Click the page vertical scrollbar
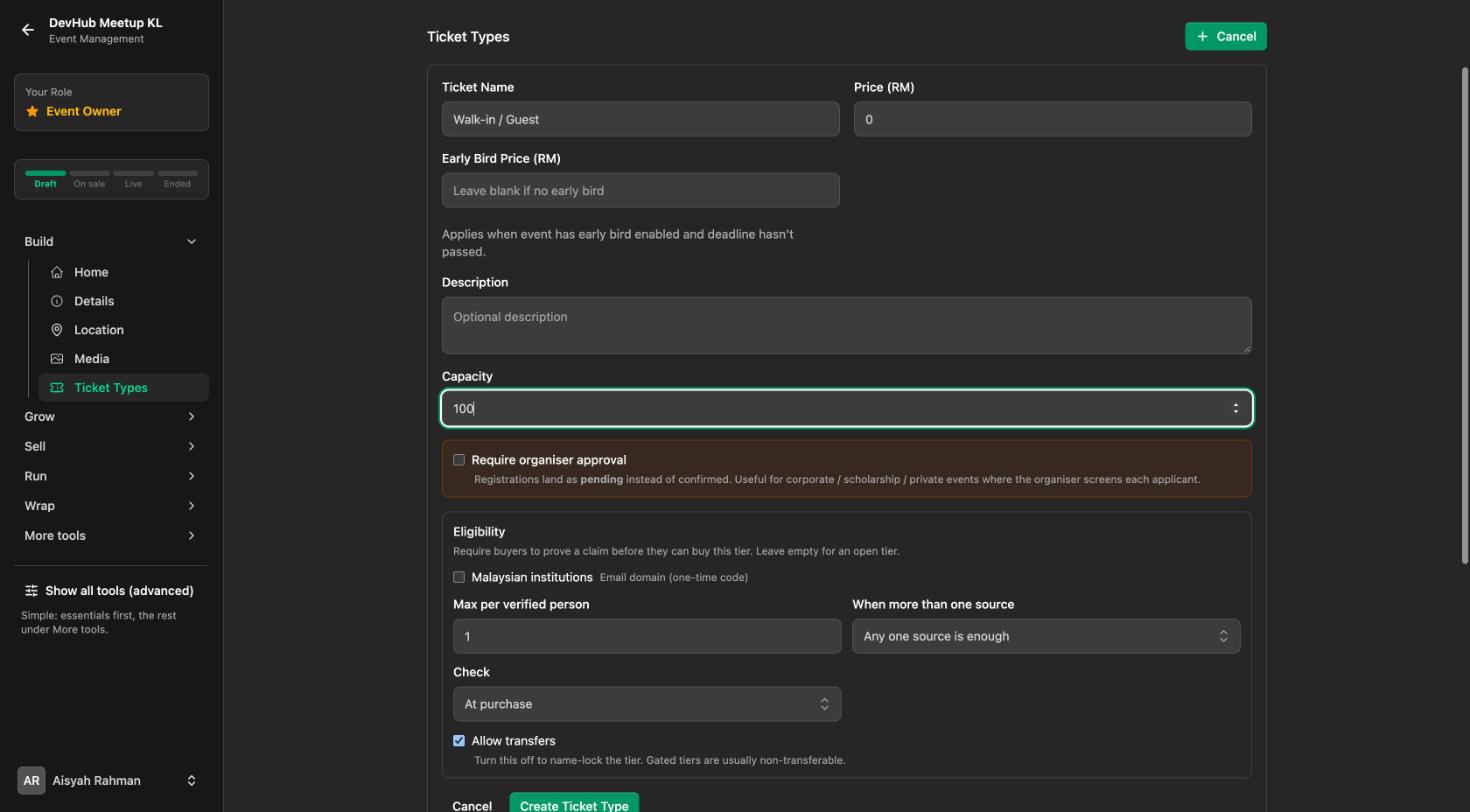This screenshot has height=812, width=1470. (1465, 315)
